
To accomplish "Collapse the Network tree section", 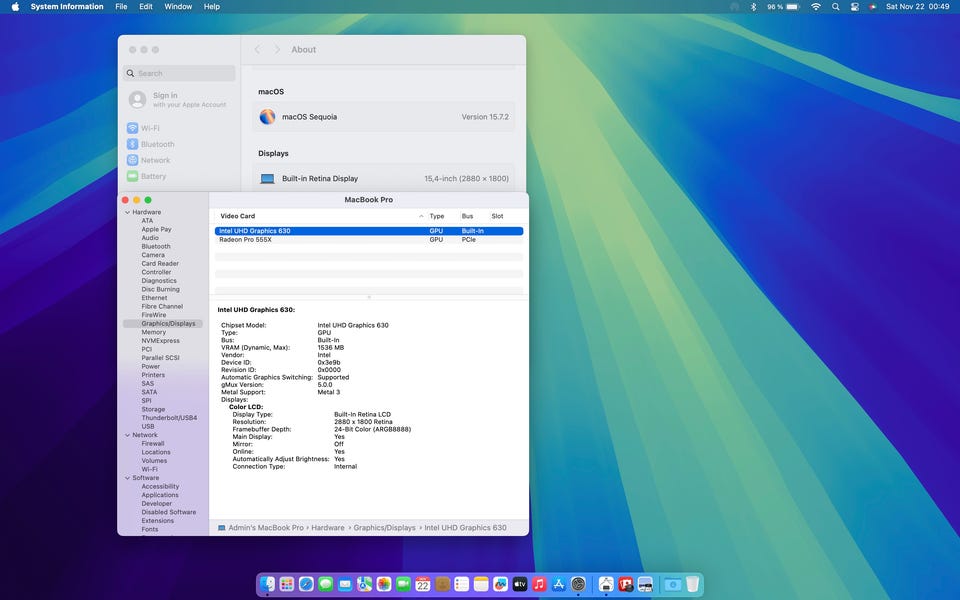I will click(127, 435).
